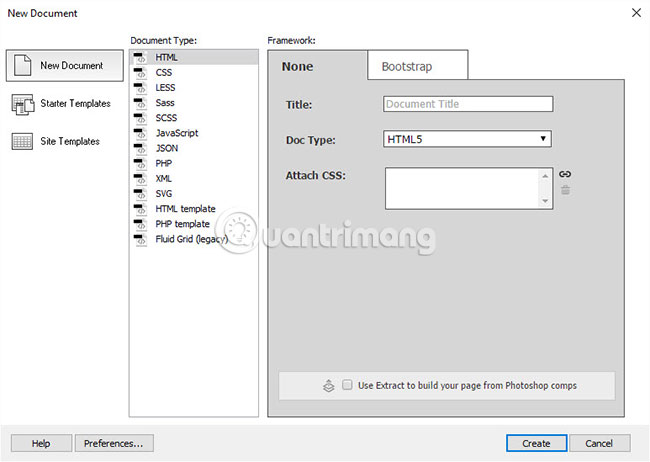
Task: Switch to the None framework tab
Action: 318,66
